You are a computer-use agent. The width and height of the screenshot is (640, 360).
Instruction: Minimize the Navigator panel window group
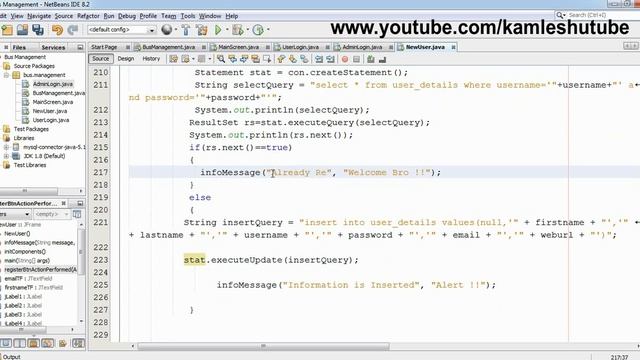(80, 203)
